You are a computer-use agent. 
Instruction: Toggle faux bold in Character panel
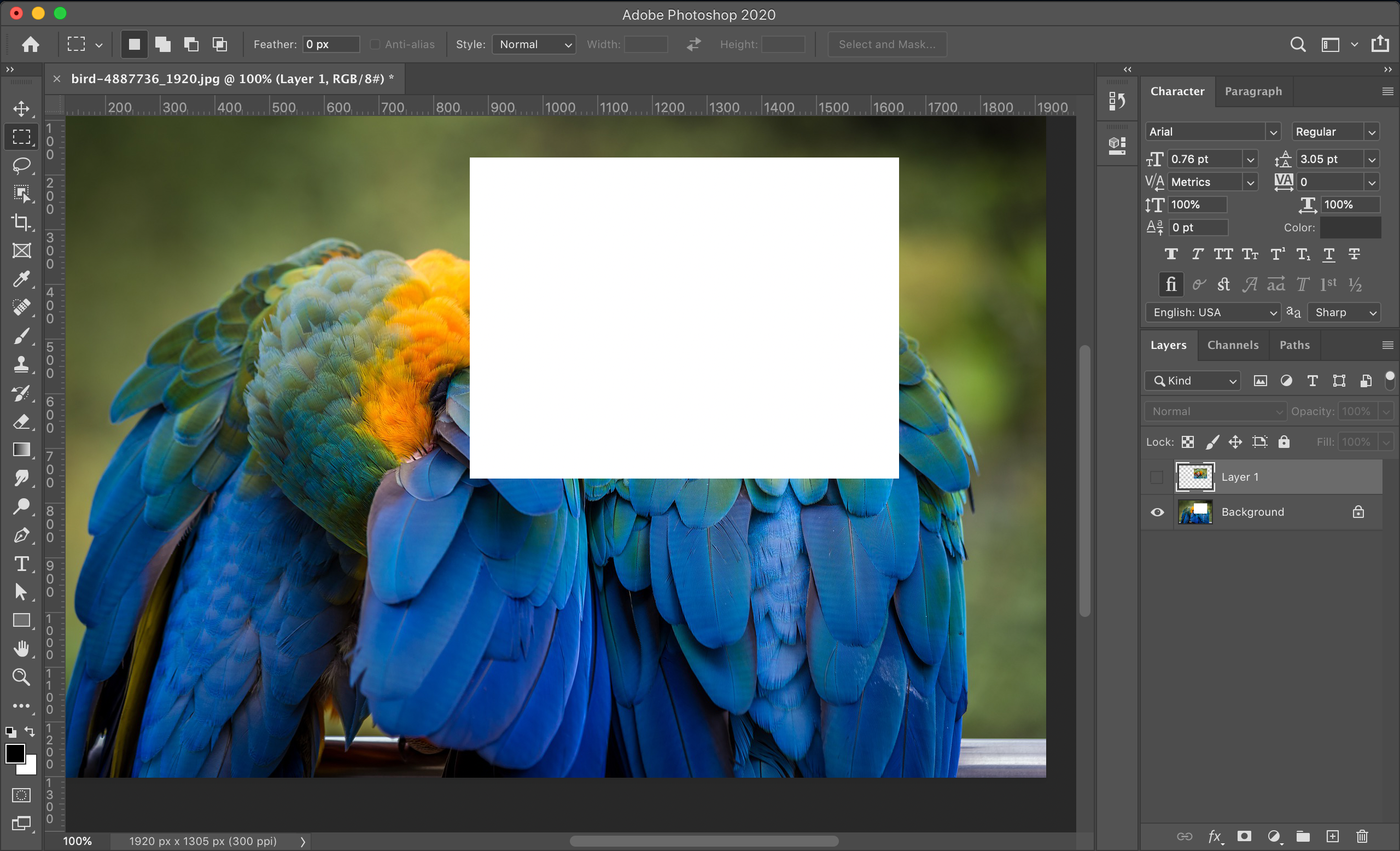[1170, 254]
